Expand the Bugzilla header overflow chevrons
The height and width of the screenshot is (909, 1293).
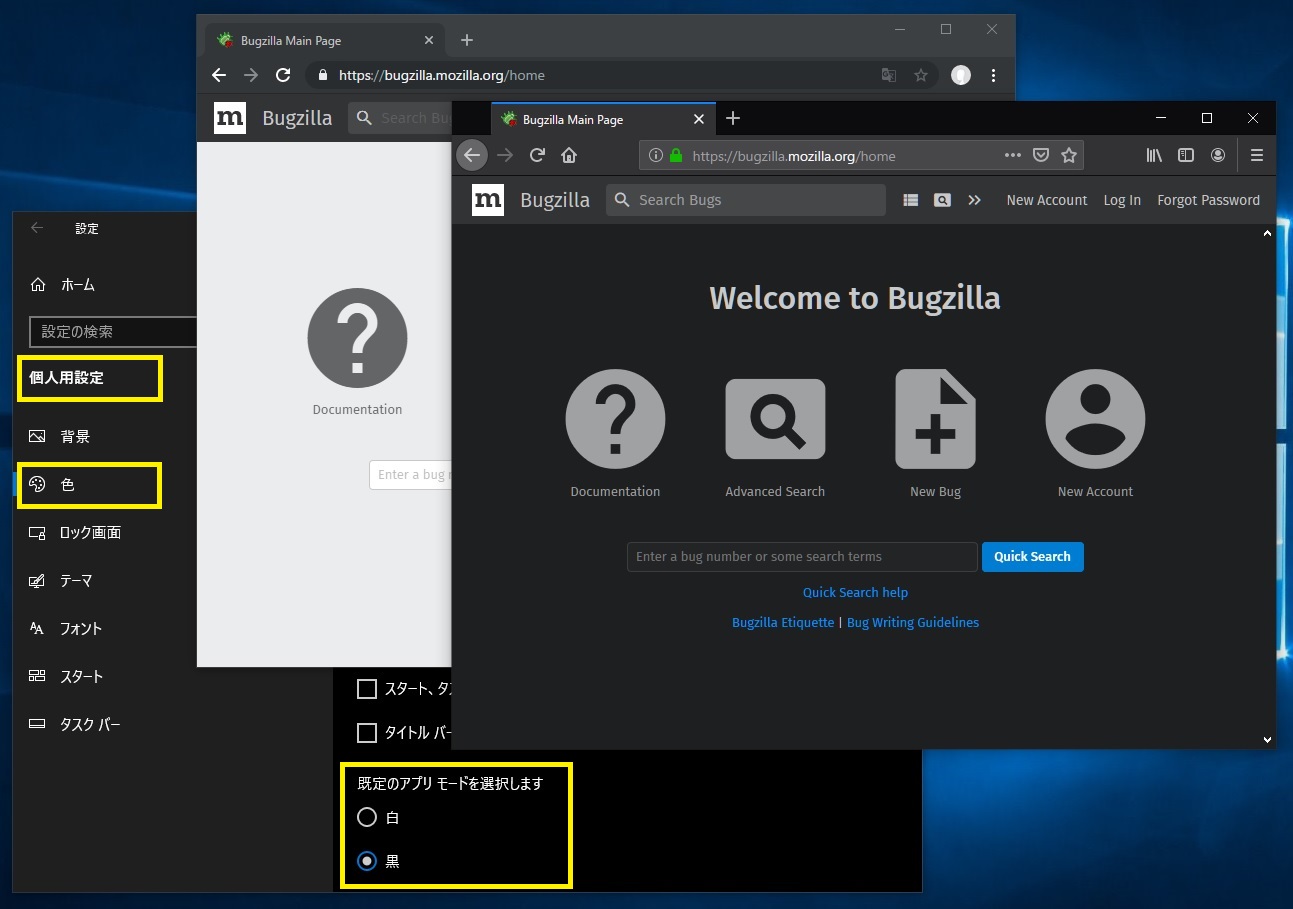(974, 200)
